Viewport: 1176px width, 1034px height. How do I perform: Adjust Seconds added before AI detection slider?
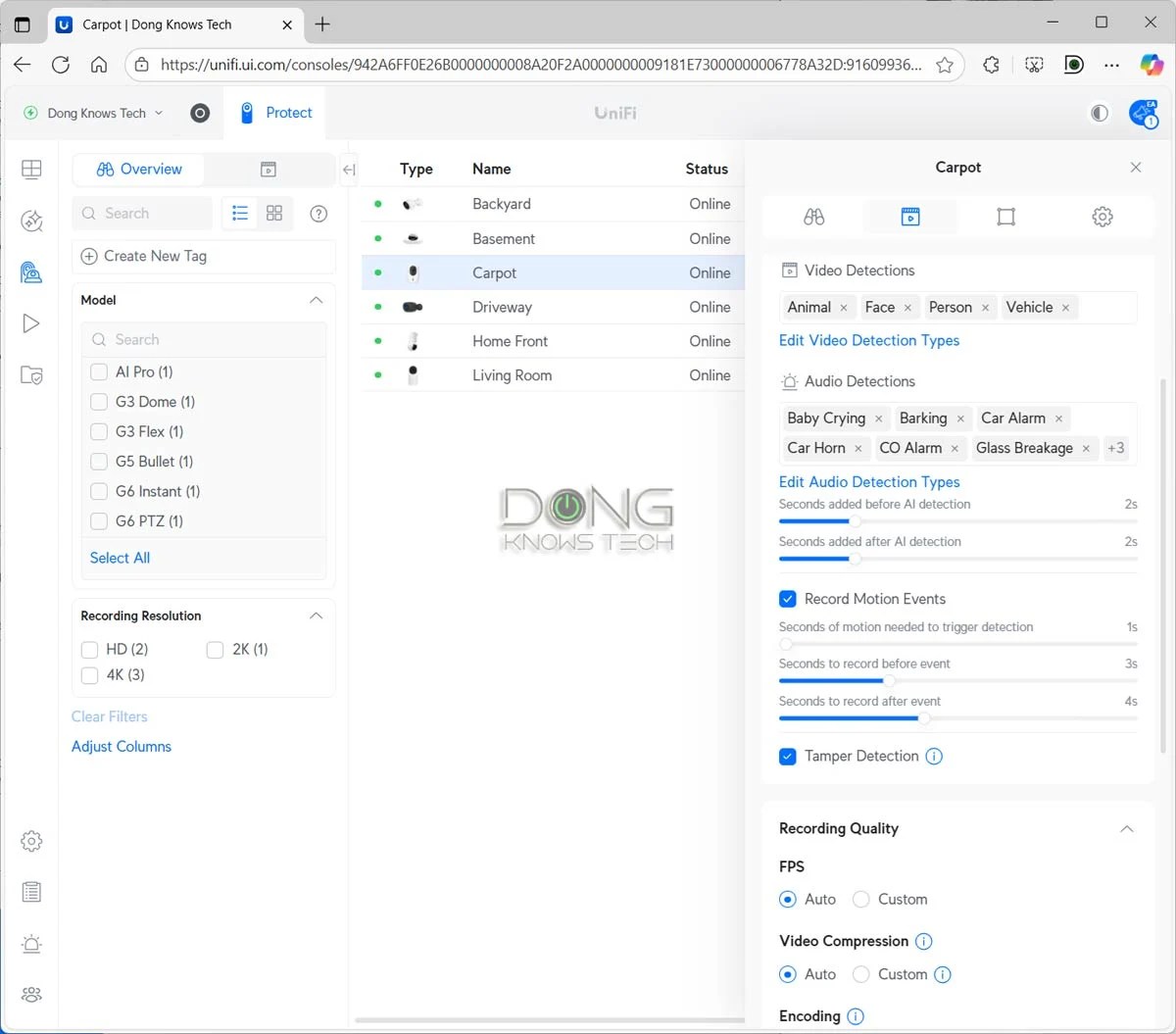point(855,521)
